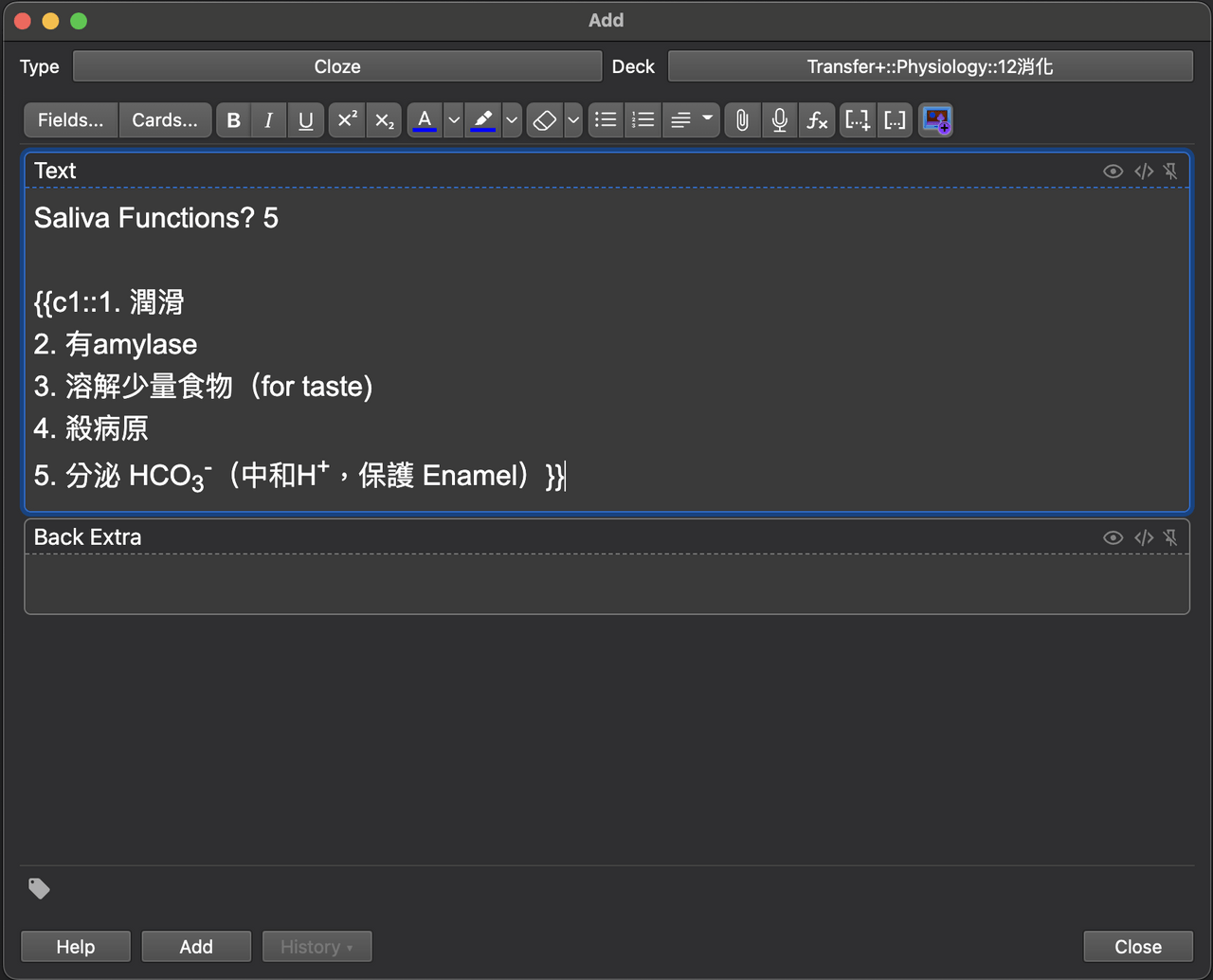Insert an unordered bullet list
The width and height of the screenshot is (1213, 980).
(606, 120)
